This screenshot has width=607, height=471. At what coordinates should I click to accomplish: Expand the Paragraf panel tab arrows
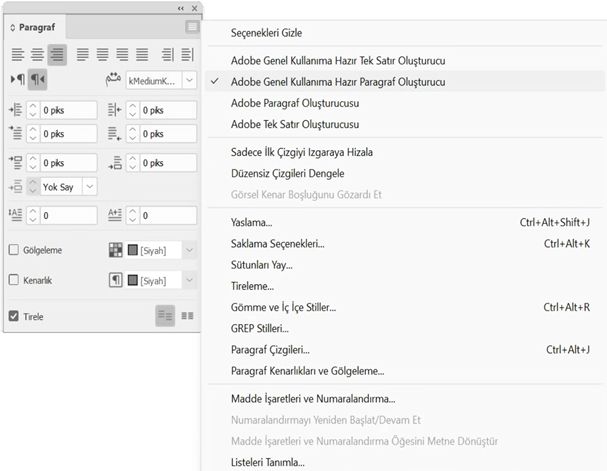pos(12,27)
